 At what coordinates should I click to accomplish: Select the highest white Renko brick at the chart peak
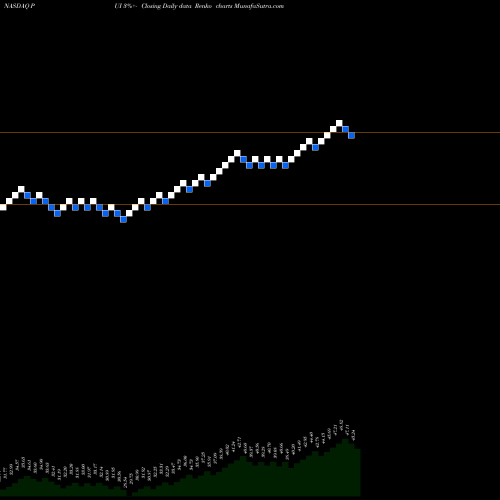[x=339, y=123]
